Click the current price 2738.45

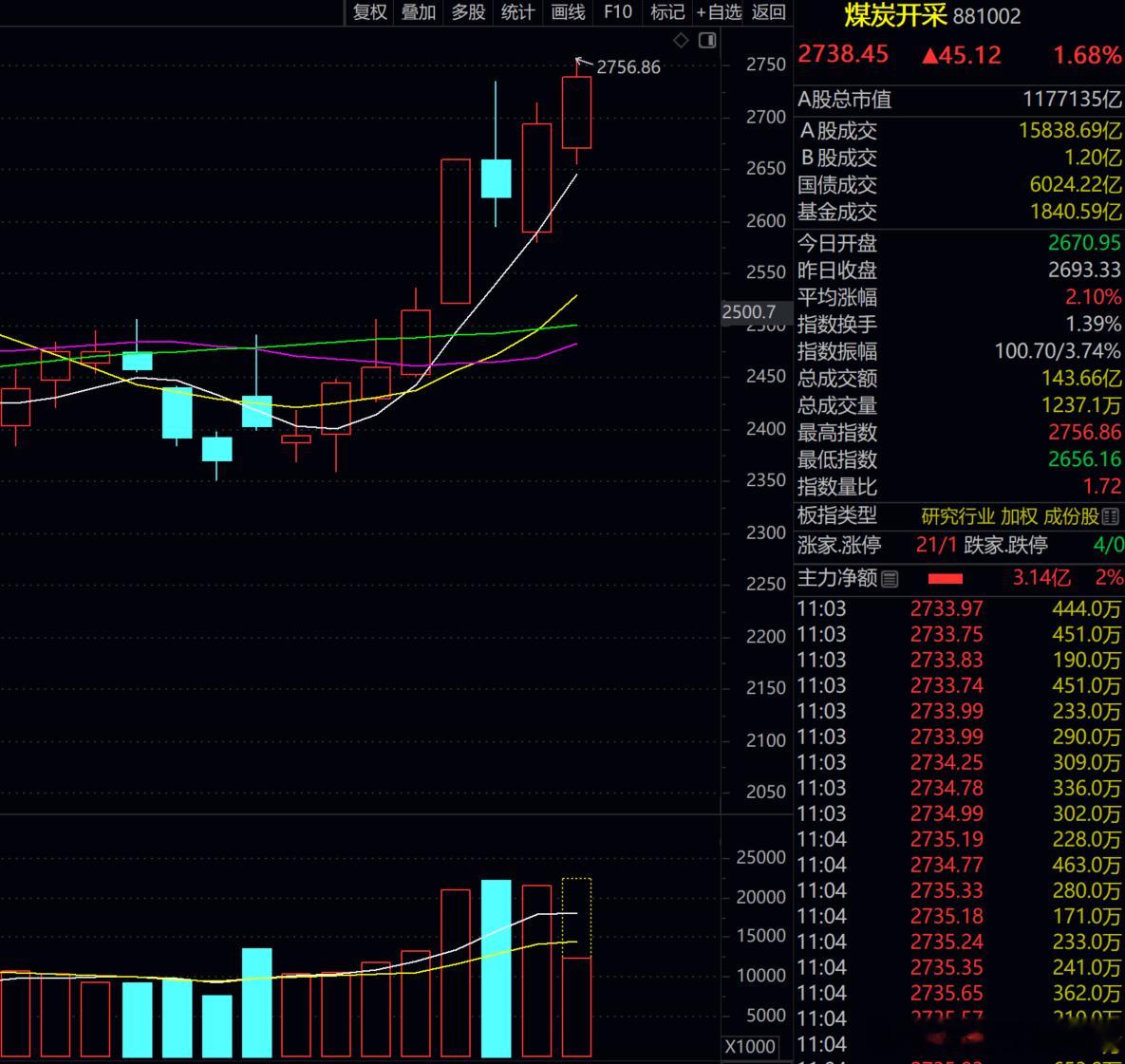[843, 54]
